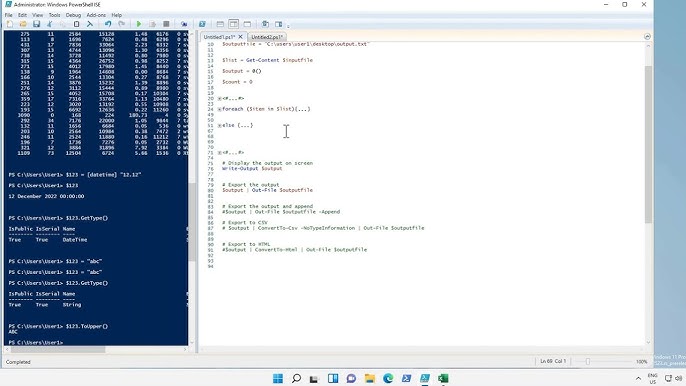The width and height of the screenshot is (686, 386).
Task: Start PowerShell in separate window icon
Action: [202, 24]
